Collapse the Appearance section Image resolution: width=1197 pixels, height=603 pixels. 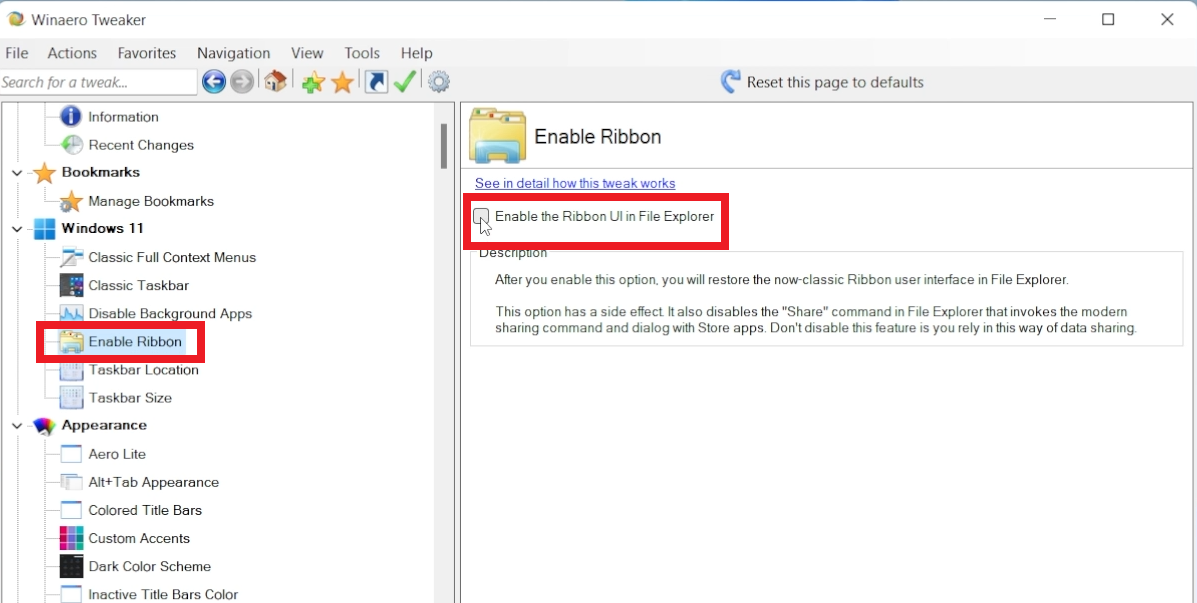coord(16,425)
